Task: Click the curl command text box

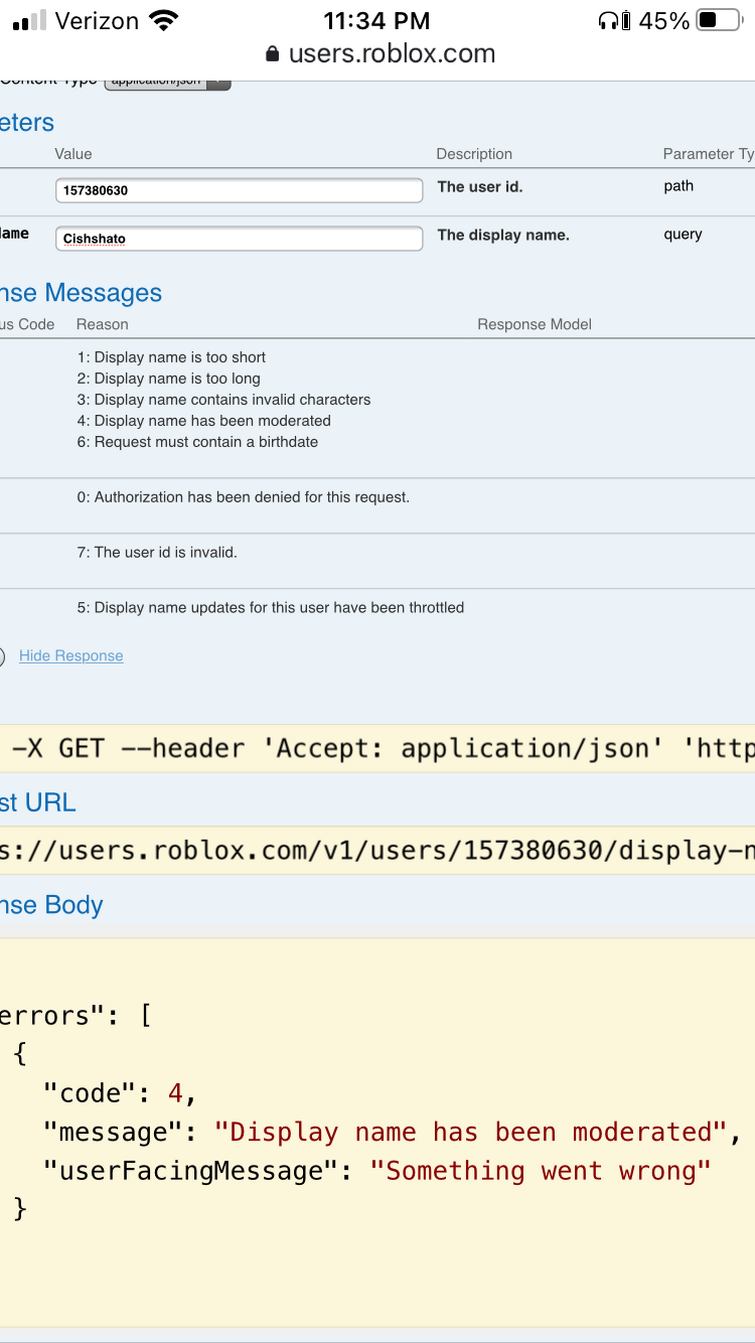Action: tap(377, 749)
